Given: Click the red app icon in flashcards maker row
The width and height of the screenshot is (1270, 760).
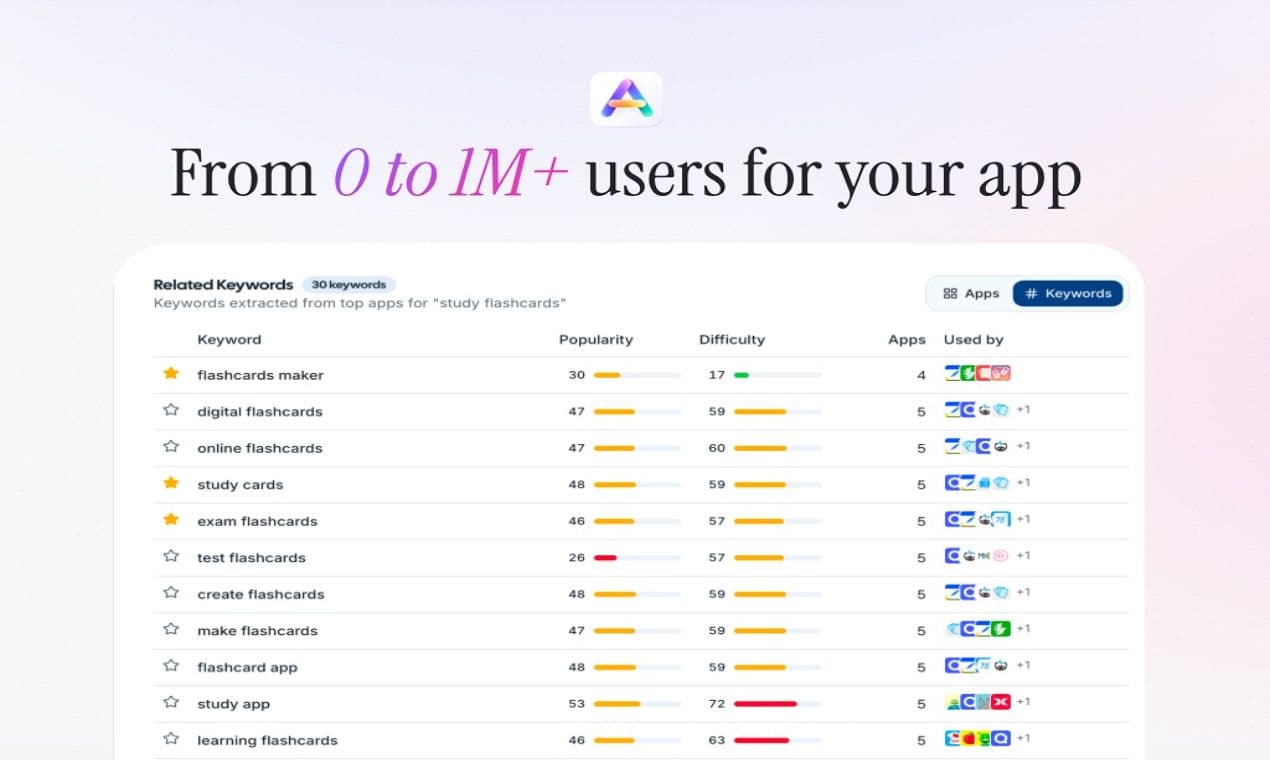Looking at the screenshot, I should click(984, 373).
